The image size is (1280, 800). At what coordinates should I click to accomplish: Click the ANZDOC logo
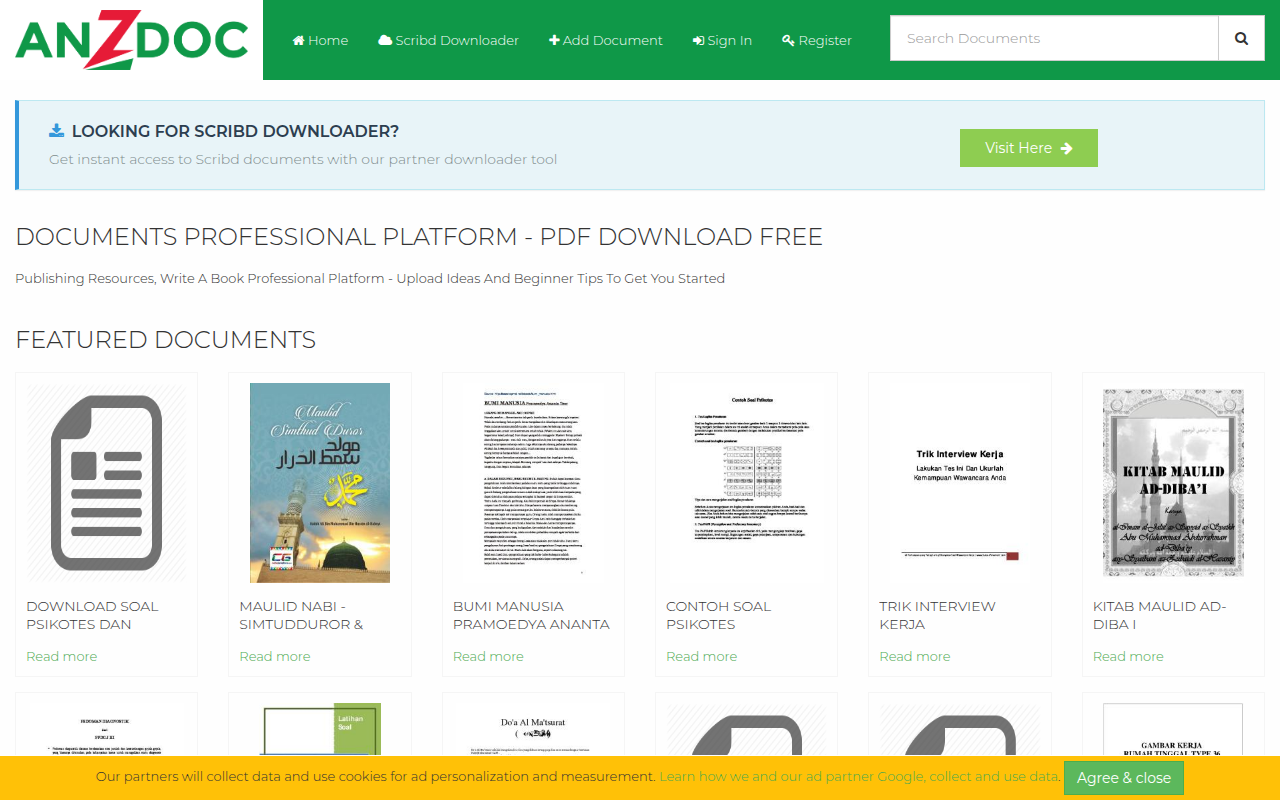[x=131, y=40]
